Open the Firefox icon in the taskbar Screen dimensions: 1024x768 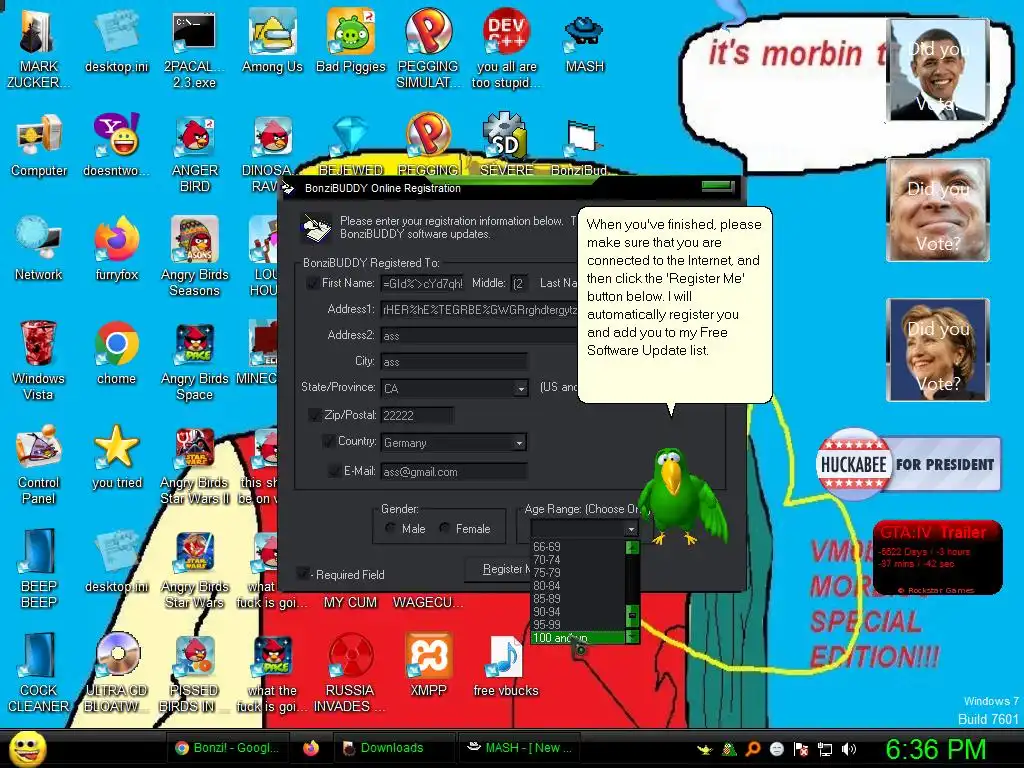point(311,748)
